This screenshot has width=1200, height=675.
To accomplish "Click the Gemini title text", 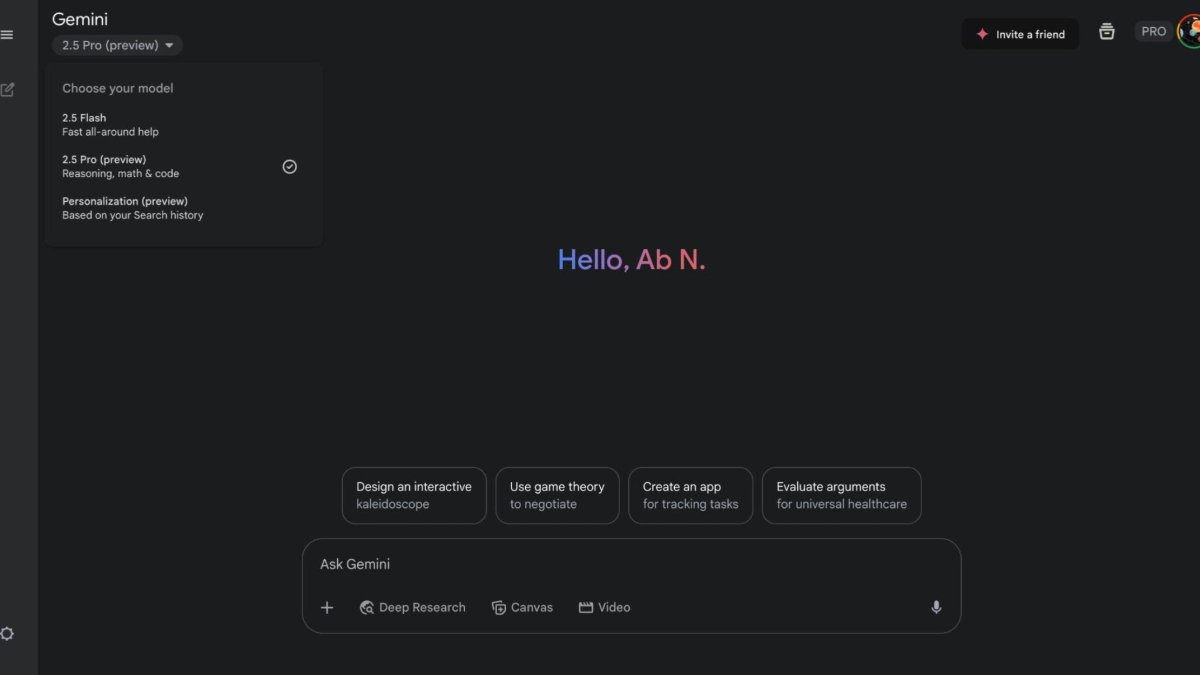I will (80, 19).
